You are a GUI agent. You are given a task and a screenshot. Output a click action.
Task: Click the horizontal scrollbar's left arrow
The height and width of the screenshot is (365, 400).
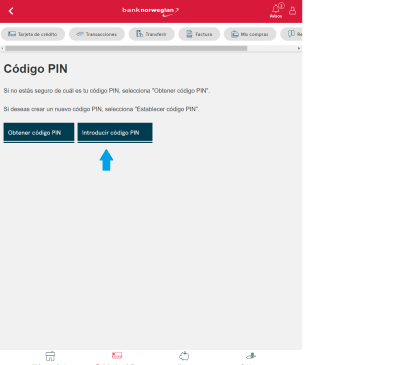pyautogui.click(x=3, y=48)
